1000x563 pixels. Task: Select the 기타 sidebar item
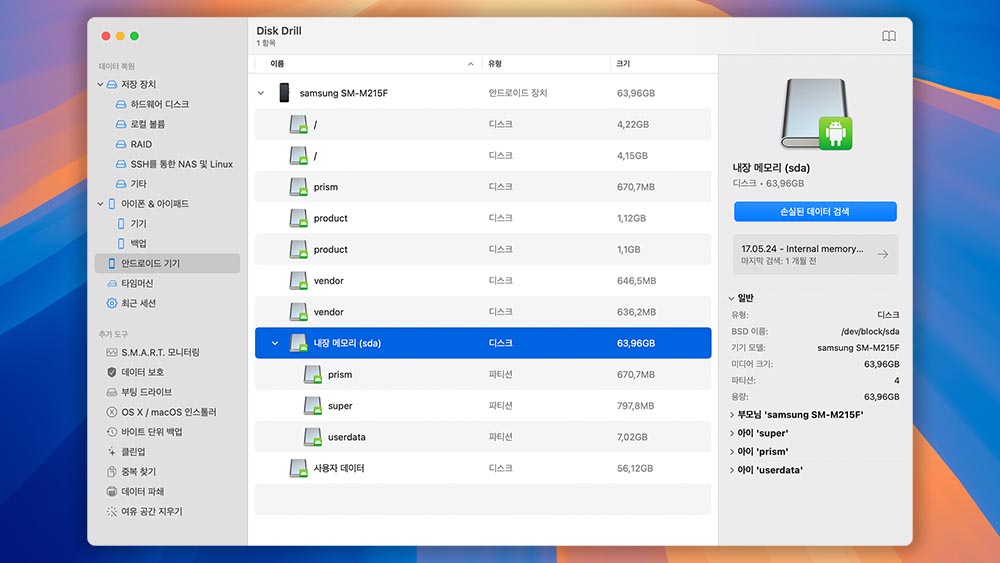coord(138,184)
